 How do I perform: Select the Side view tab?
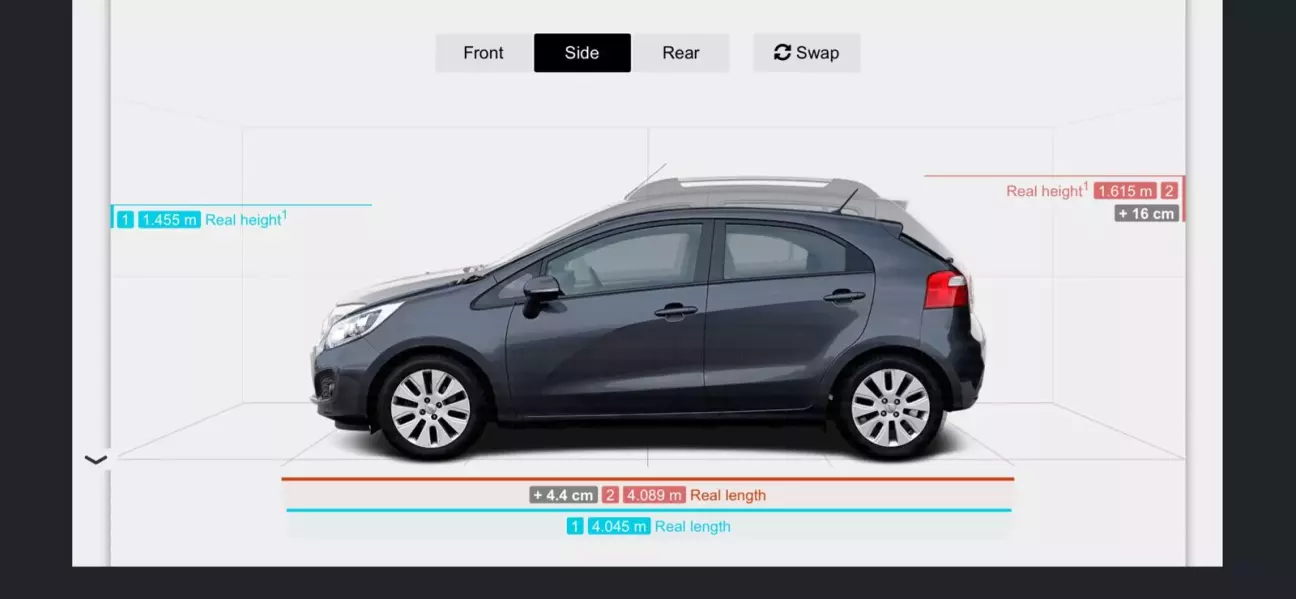point(582,53)
